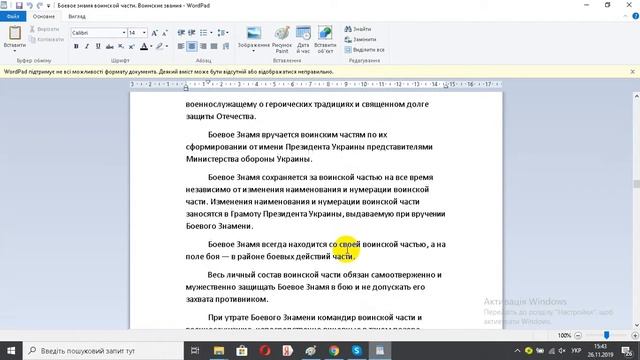The height and width of the screenshot is (360, 640).
Task: Click the zoom slider handle
Action: (606, 335)
